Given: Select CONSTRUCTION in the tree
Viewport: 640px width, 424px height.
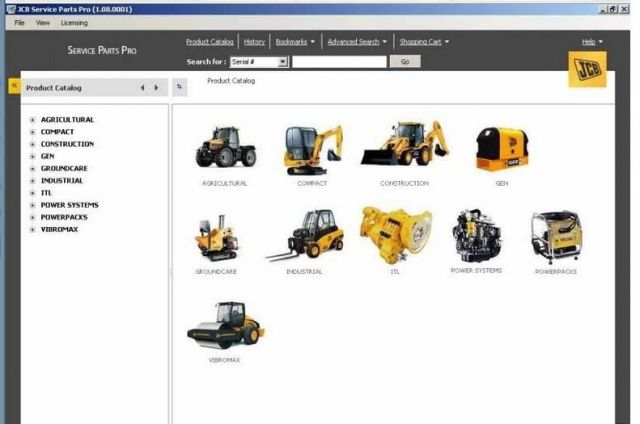Looking at the screenshot, I should tap(67, 144).
